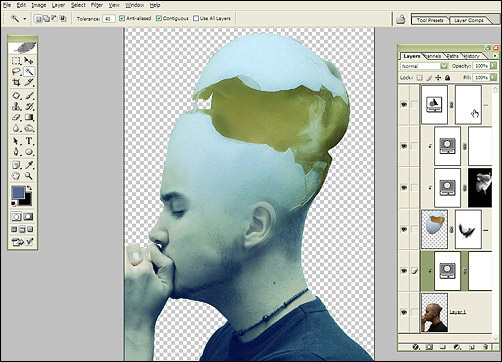Open the Image menu

[39, 5]
